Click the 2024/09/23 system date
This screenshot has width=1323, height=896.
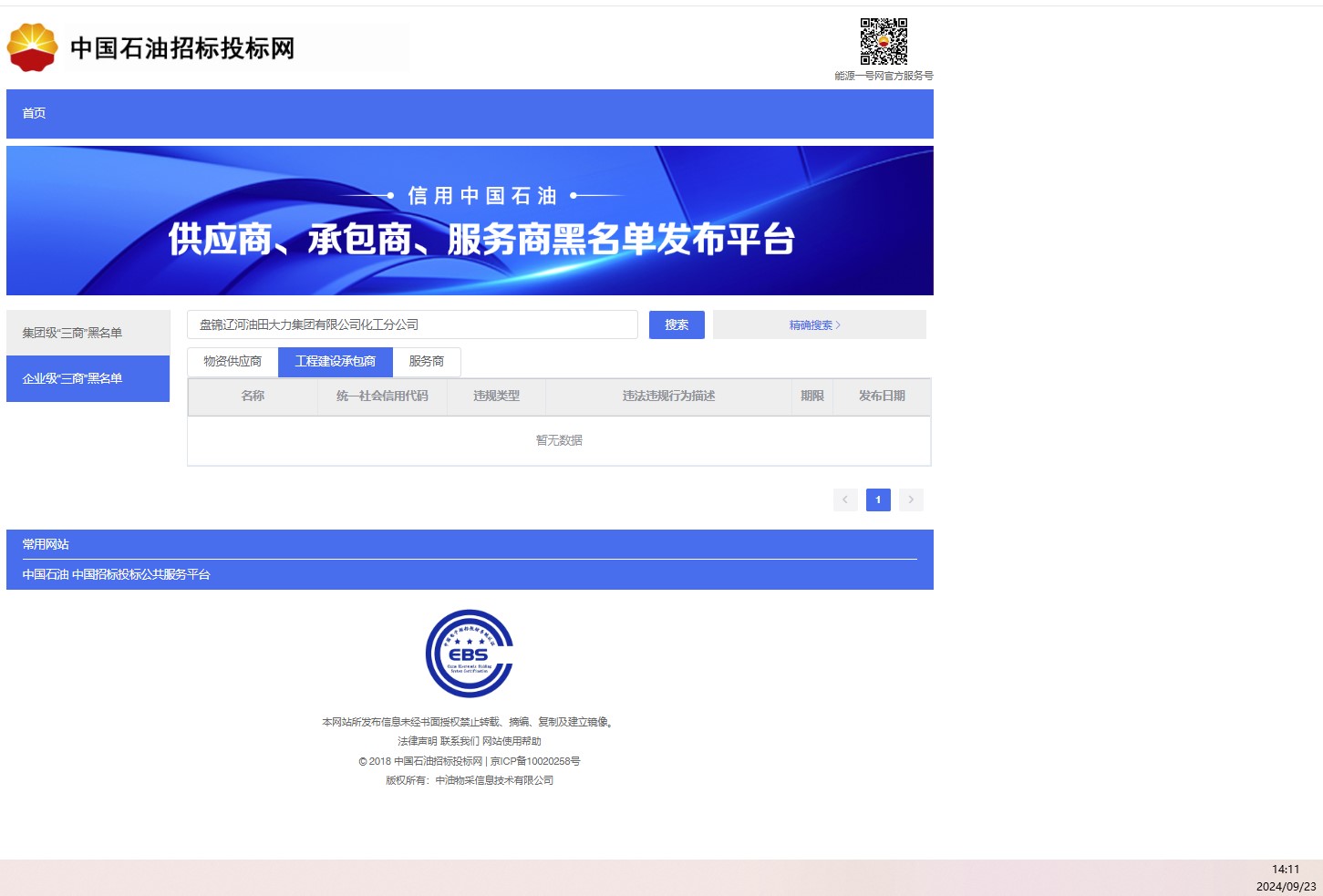click(1286, 887)
